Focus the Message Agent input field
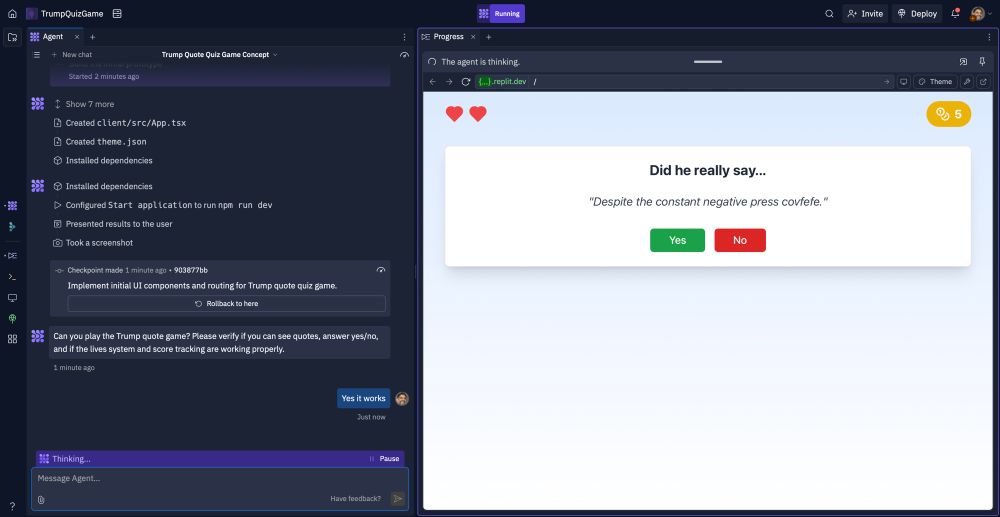This screenshot has width=1000, height=517. (220, 478)
